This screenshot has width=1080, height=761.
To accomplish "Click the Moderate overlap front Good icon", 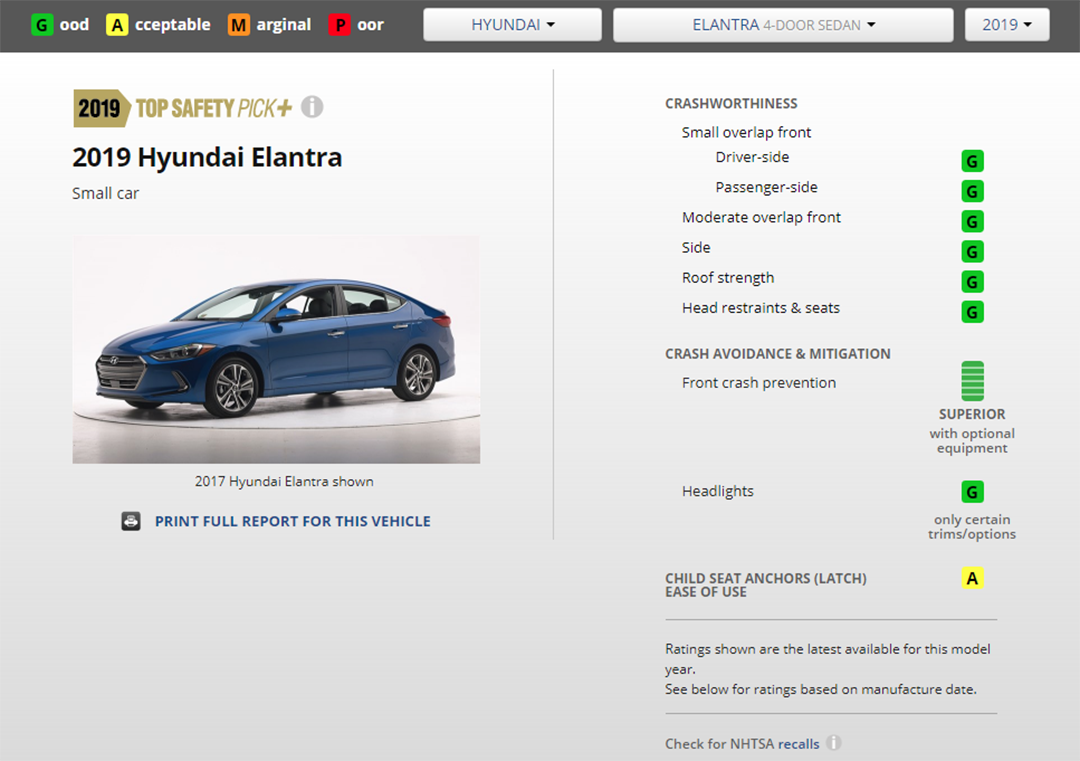I will (x=972, y=221).
